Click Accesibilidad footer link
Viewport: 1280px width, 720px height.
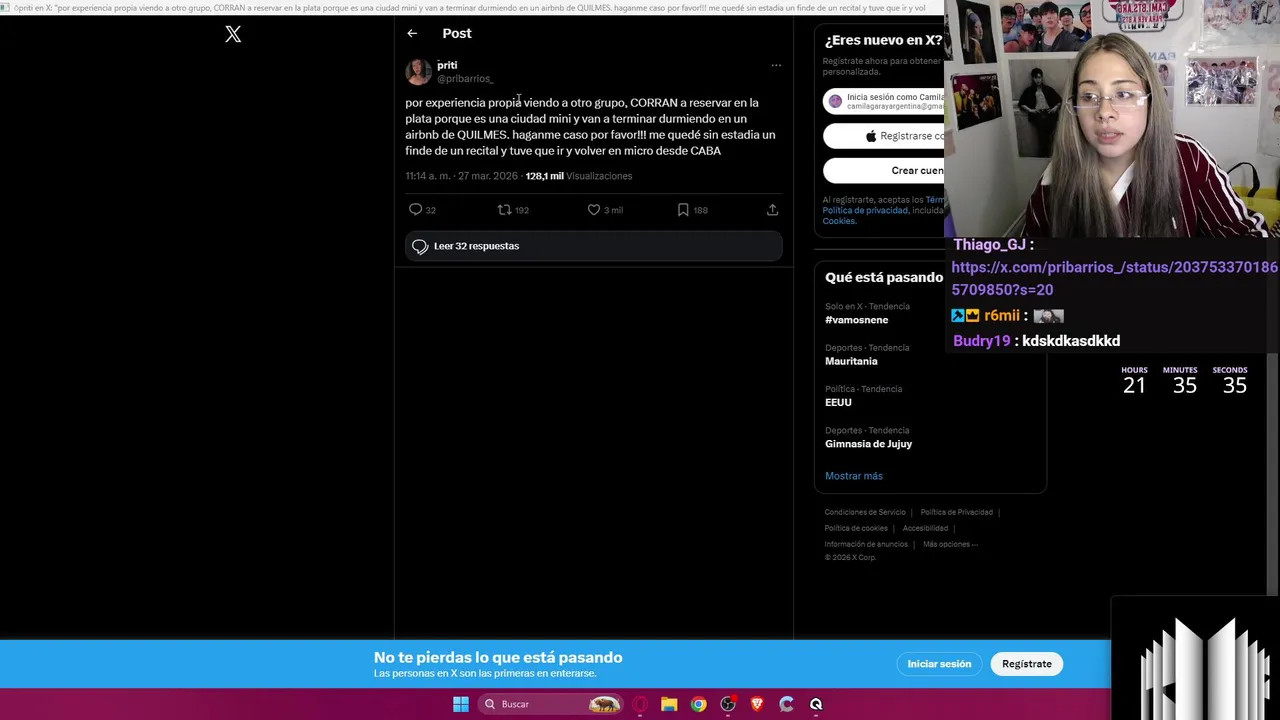tap(925, 528)
